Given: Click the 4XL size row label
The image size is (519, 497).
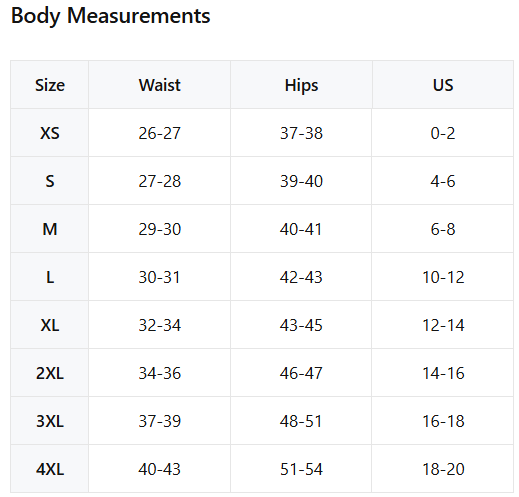Looking at the screenshot, I should pyautogui.click(x=50, y=469).
